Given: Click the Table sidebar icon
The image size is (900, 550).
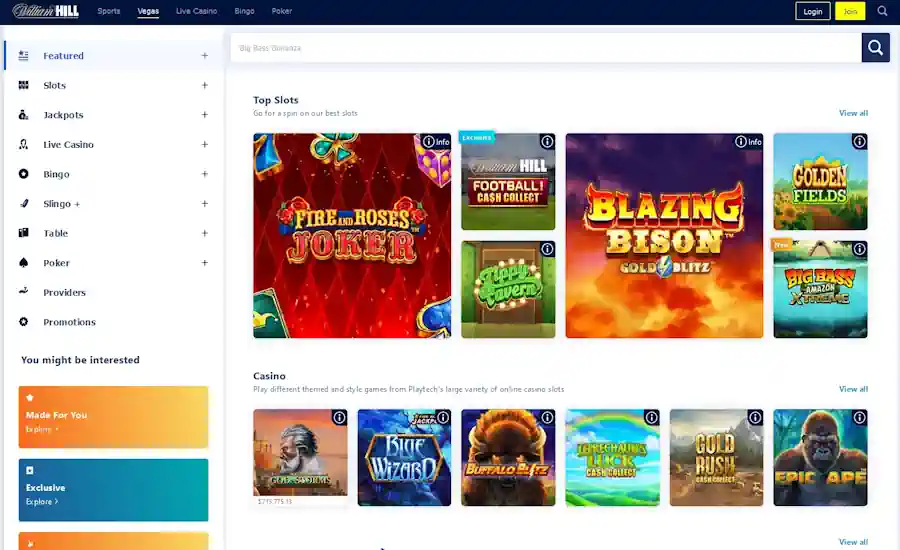Looking at the screenshot, I should coord(24,233).
